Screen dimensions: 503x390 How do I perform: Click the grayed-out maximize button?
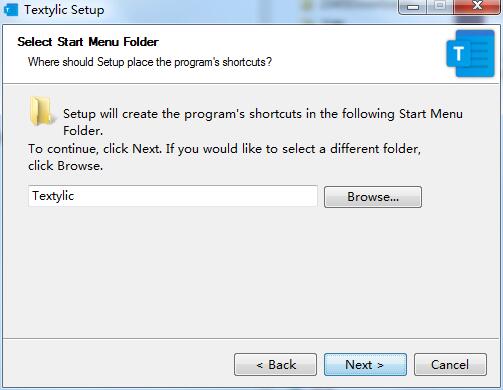[x=440, y=7]
